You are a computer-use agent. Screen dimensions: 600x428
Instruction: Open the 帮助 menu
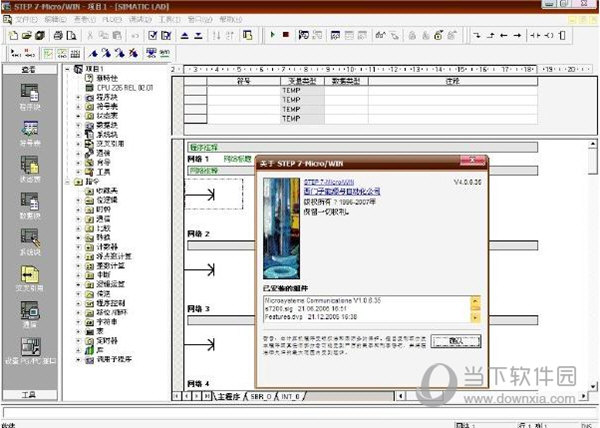point(230,19)
